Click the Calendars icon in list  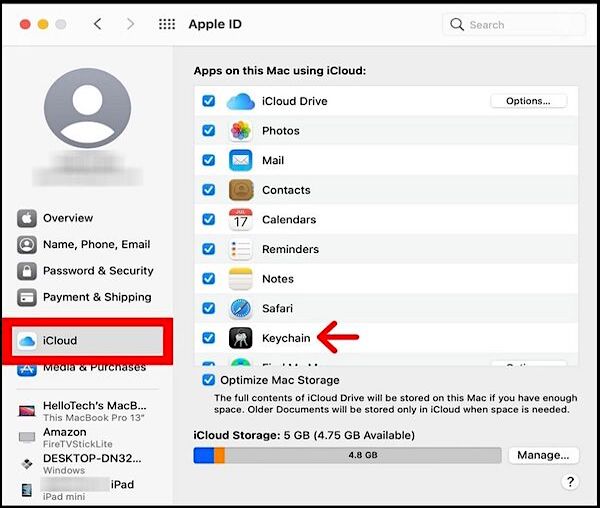(x=241, y=219)
